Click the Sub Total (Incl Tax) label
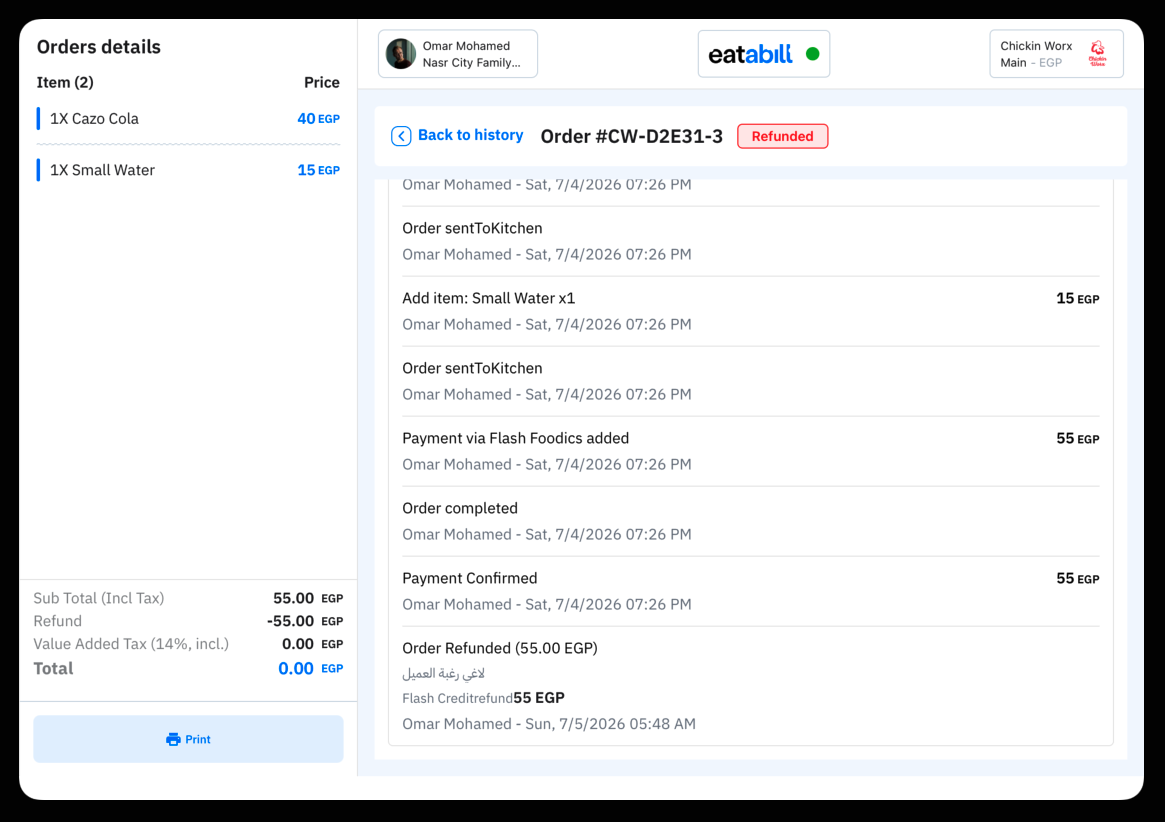Viewport: 1165px width, 822px height. point(99,598)
